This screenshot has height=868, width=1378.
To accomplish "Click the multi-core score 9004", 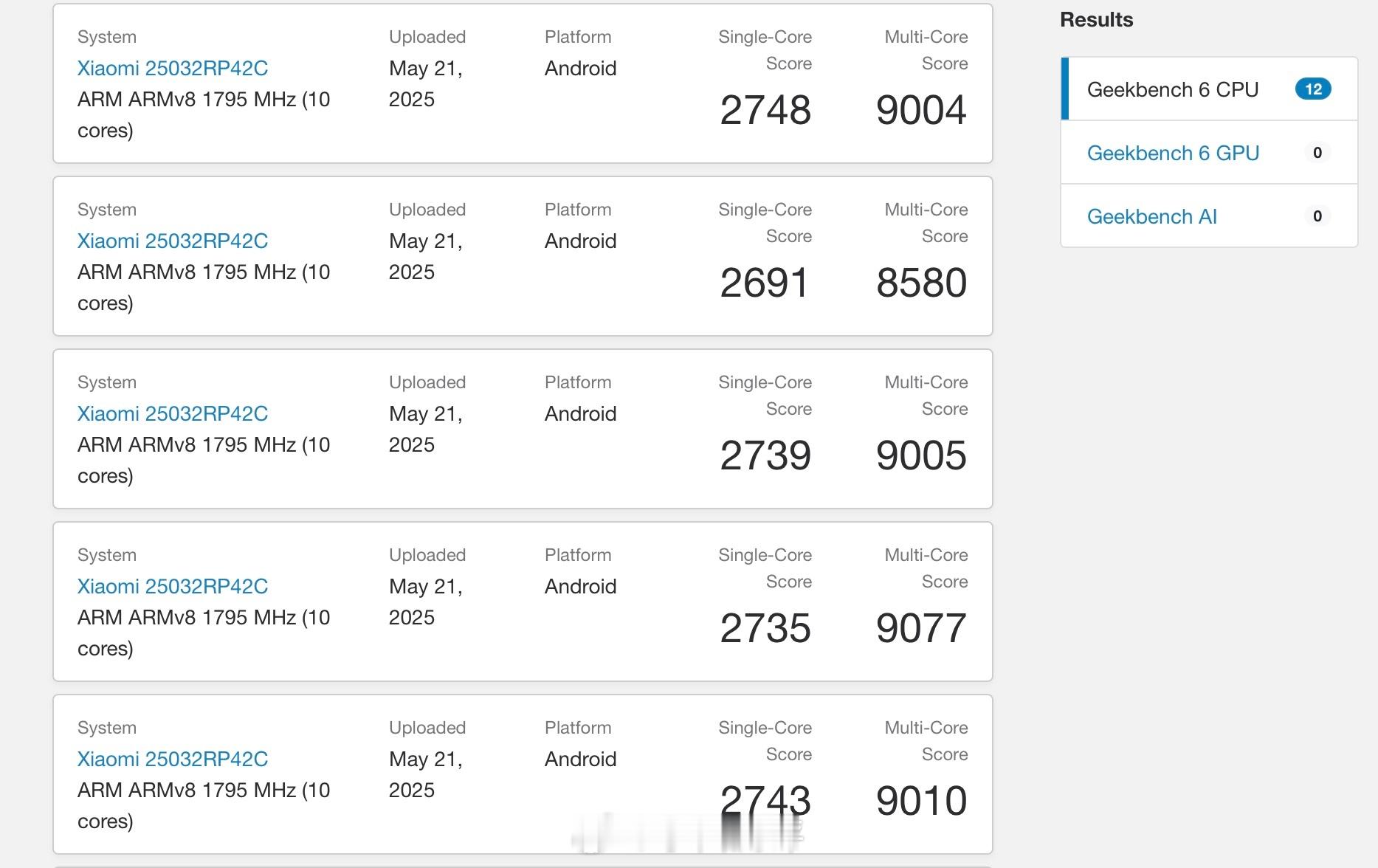I will [x=921, y=110].
